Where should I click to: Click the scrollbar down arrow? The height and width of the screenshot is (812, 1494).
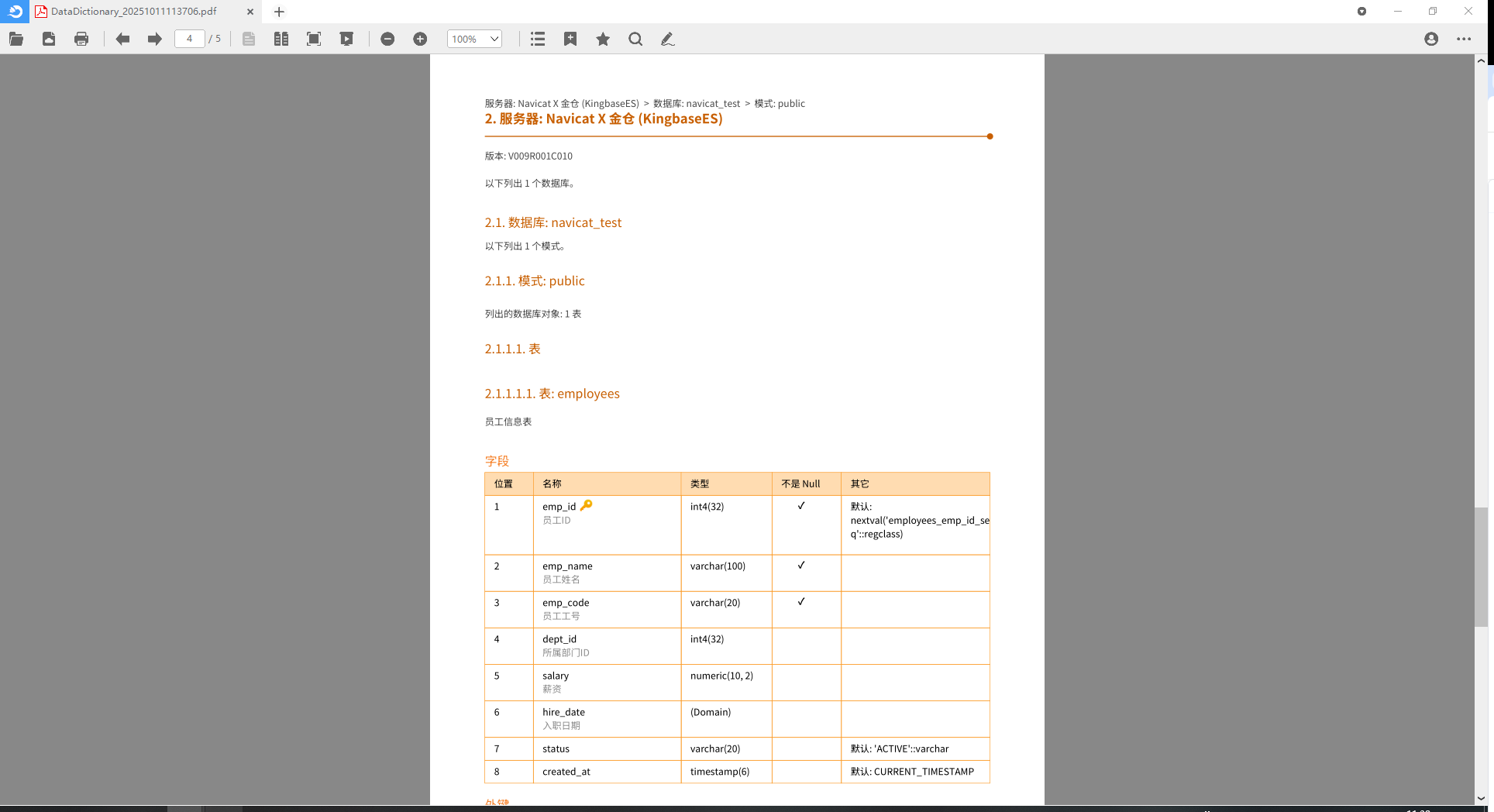click(1481, 798)
